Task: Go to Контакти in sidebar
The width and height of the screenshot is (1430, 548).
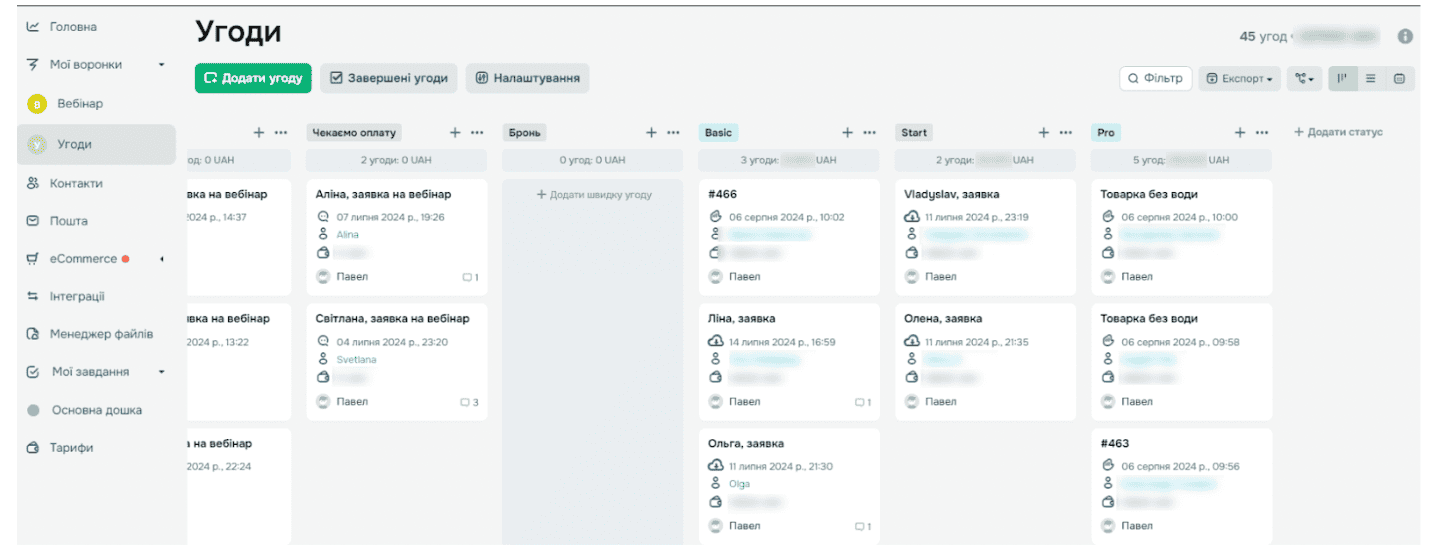Action: click(x=76, y=184)
